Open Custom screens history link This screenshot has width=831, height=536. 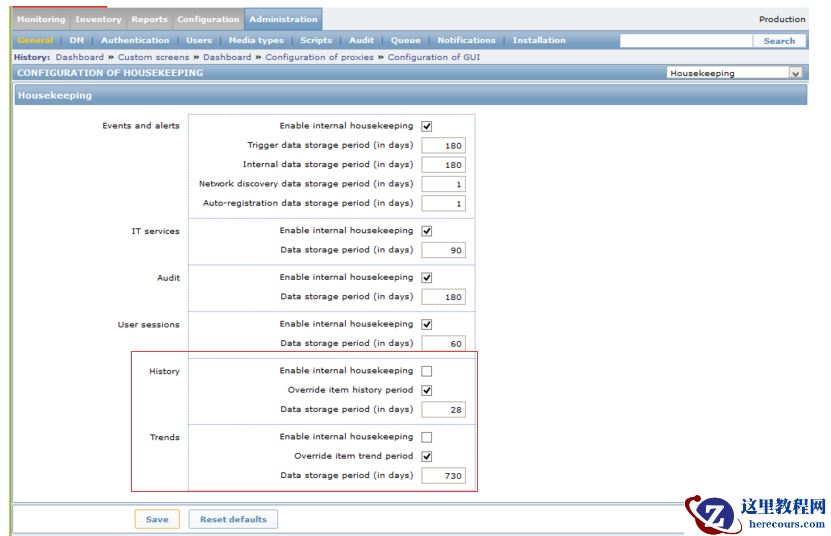pos(153,57)
